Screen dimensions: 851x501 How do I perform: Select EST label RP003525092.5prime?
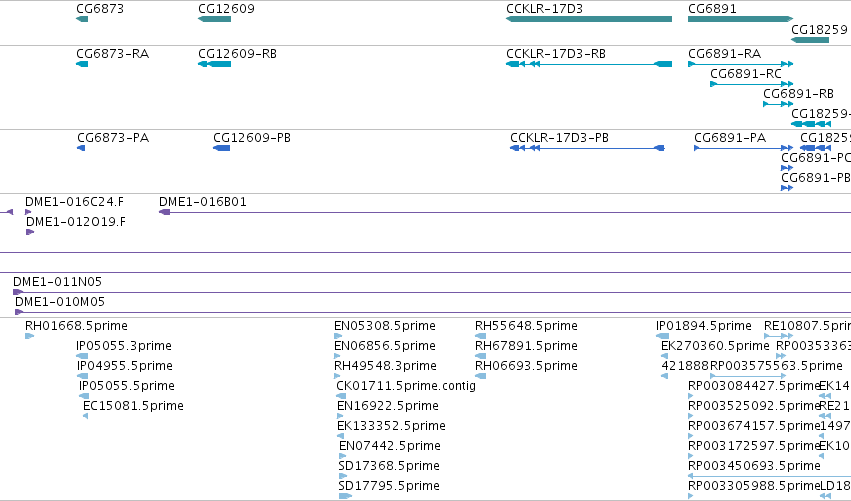coord(754,406)
